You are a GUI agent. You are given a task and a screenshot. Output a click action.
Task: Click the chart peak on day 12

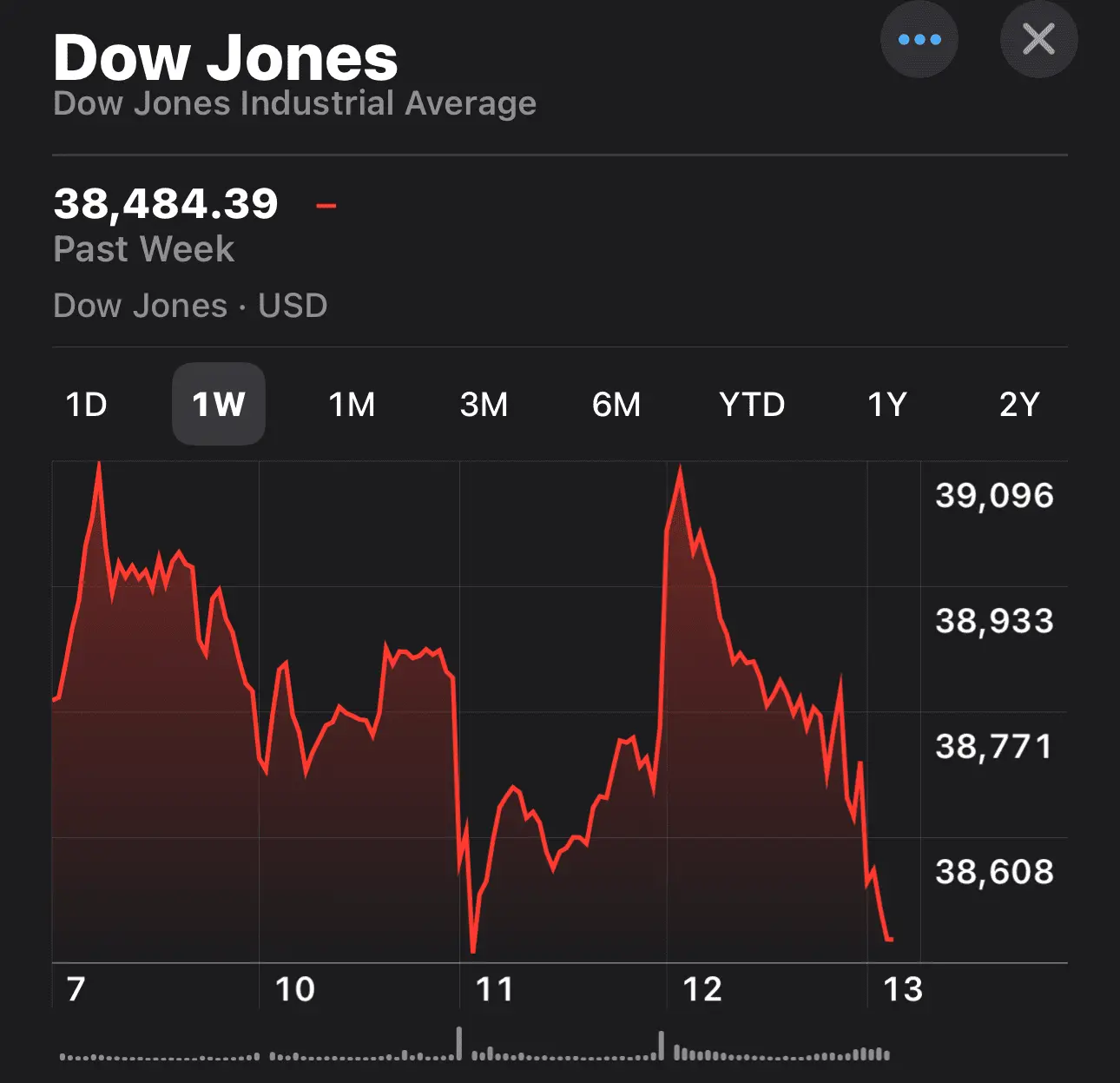point(680,470)
